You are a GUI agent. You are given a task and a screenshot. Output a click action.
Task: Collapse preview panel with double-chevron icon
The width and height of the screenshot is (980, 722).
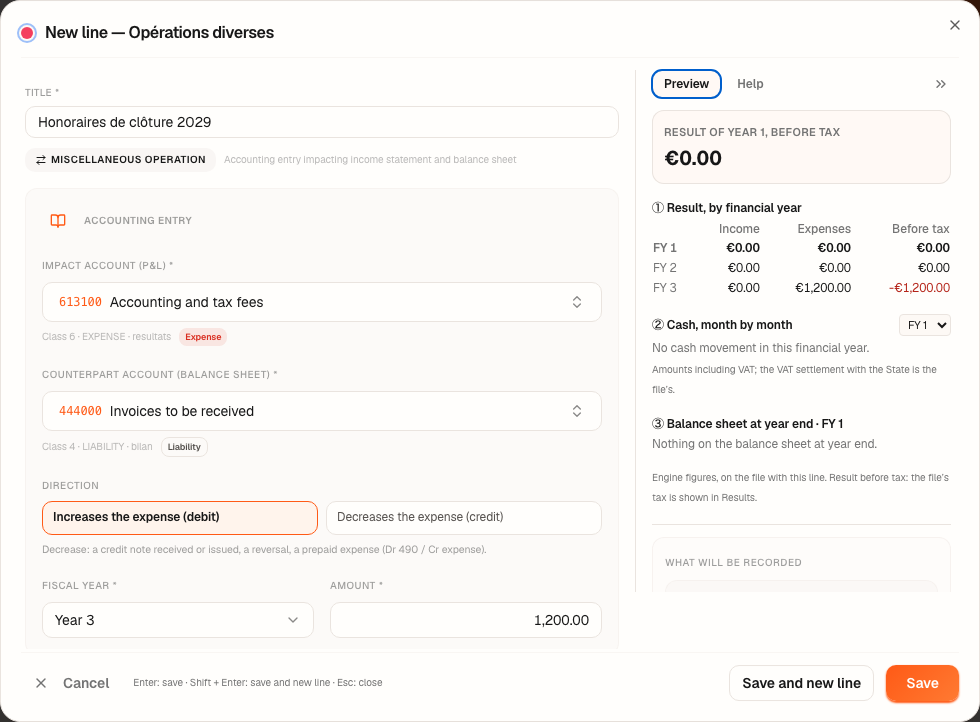coord(940,84)
